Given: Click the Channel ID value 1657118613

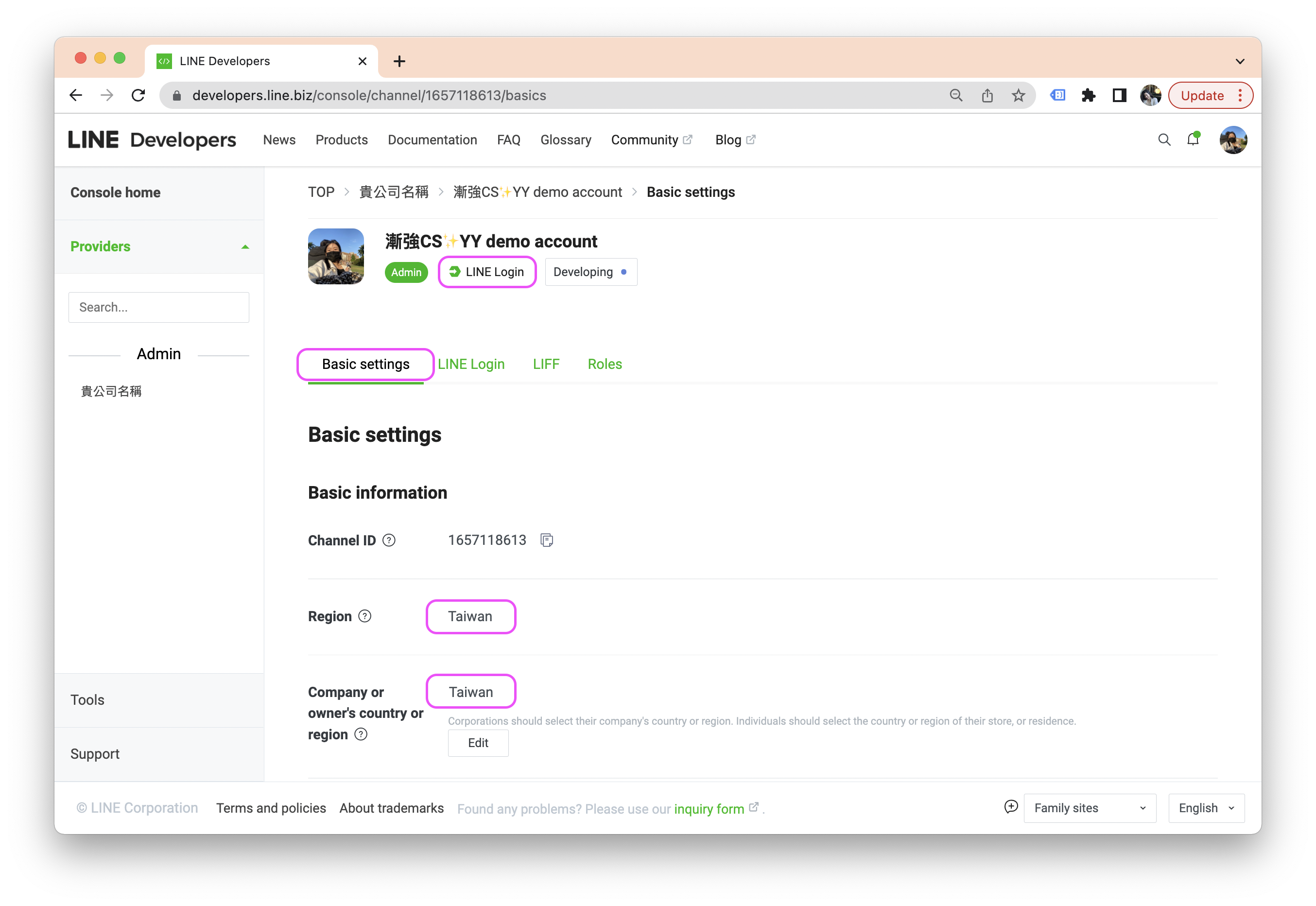Looking at the screenshot, I should pos(487,540).
